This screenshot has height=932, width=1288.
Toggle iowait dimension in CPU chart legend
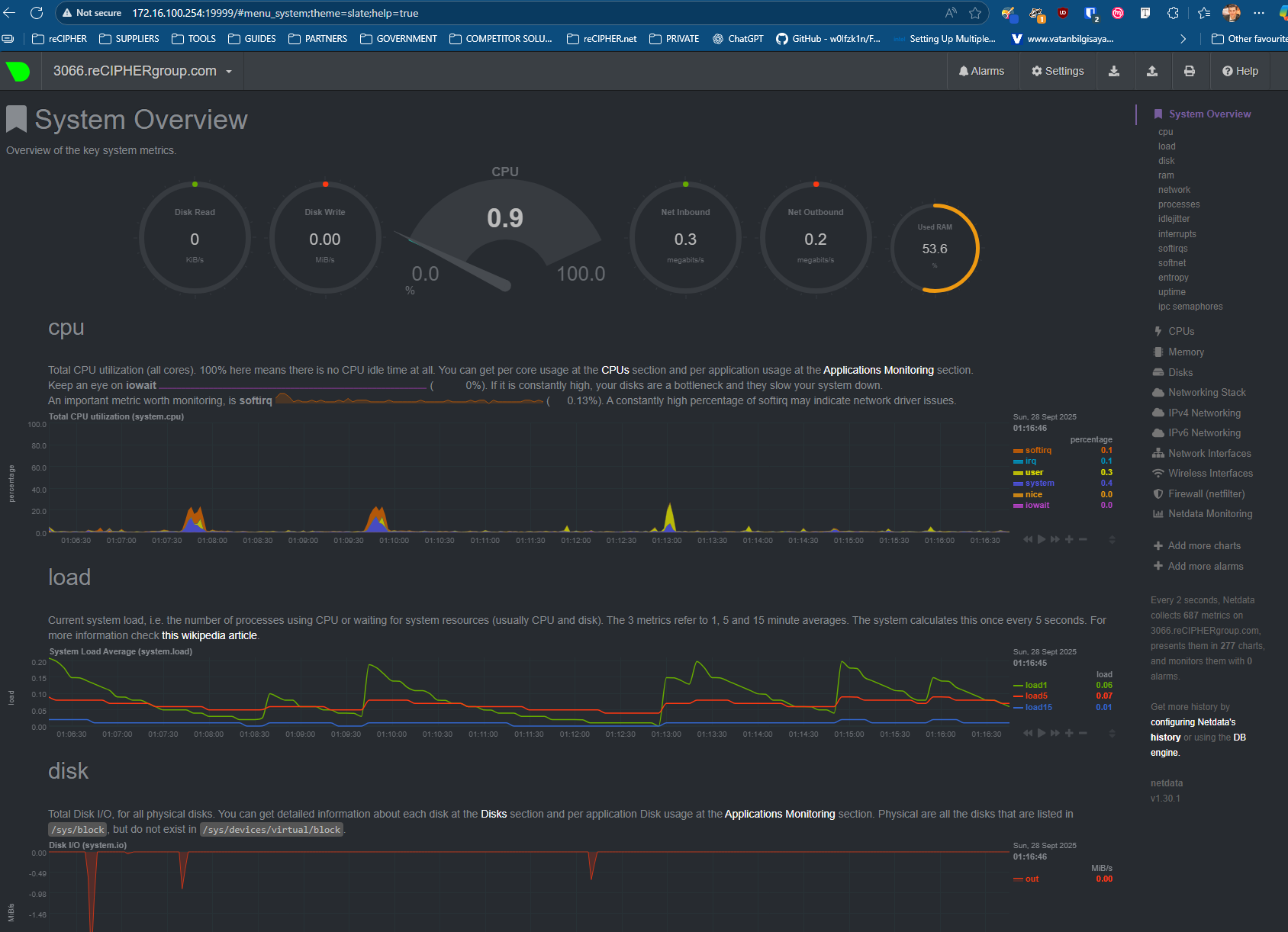click(x=1037, y=505)
